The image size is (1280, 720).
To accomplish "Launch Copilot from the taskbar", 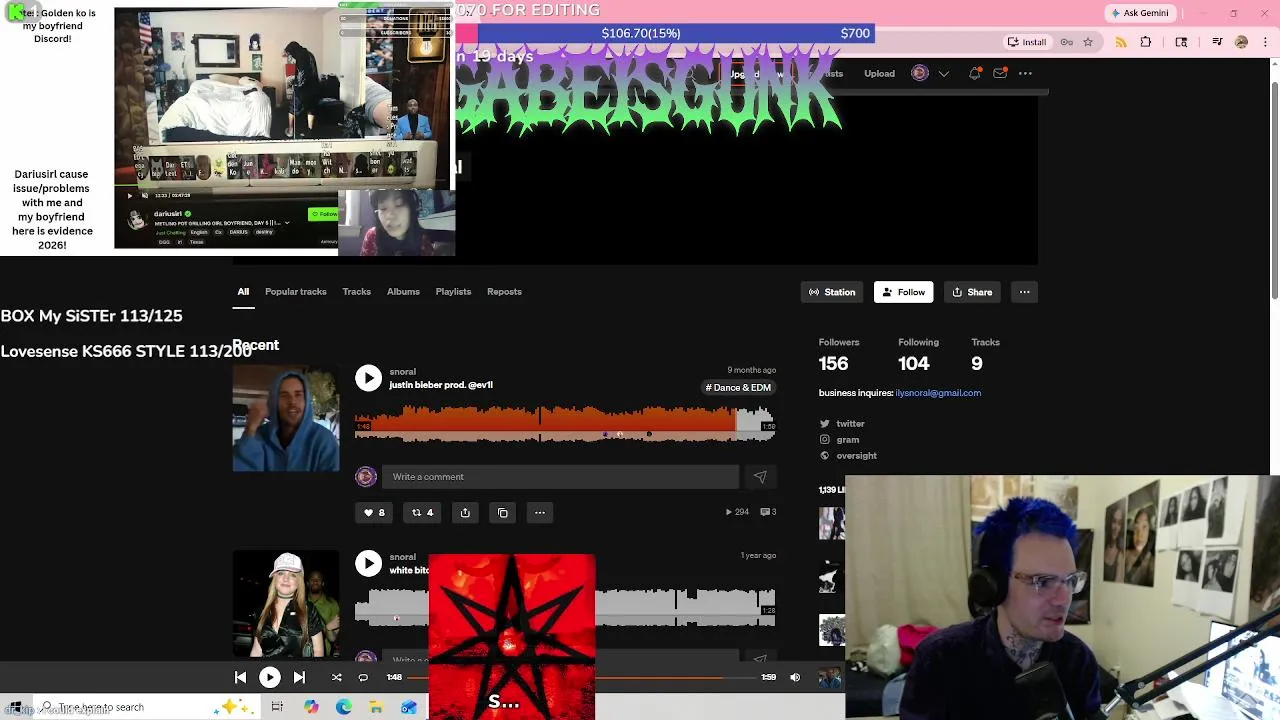I will pyautogui.click(x=311, y=707).
